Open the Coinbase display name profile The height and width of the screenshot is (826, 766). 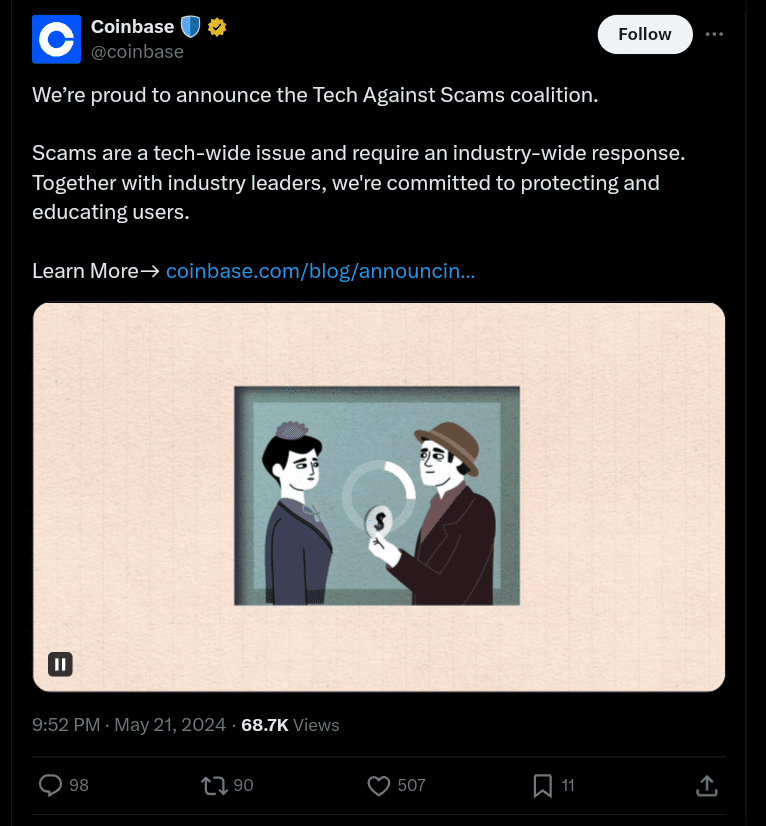(132, 27)
